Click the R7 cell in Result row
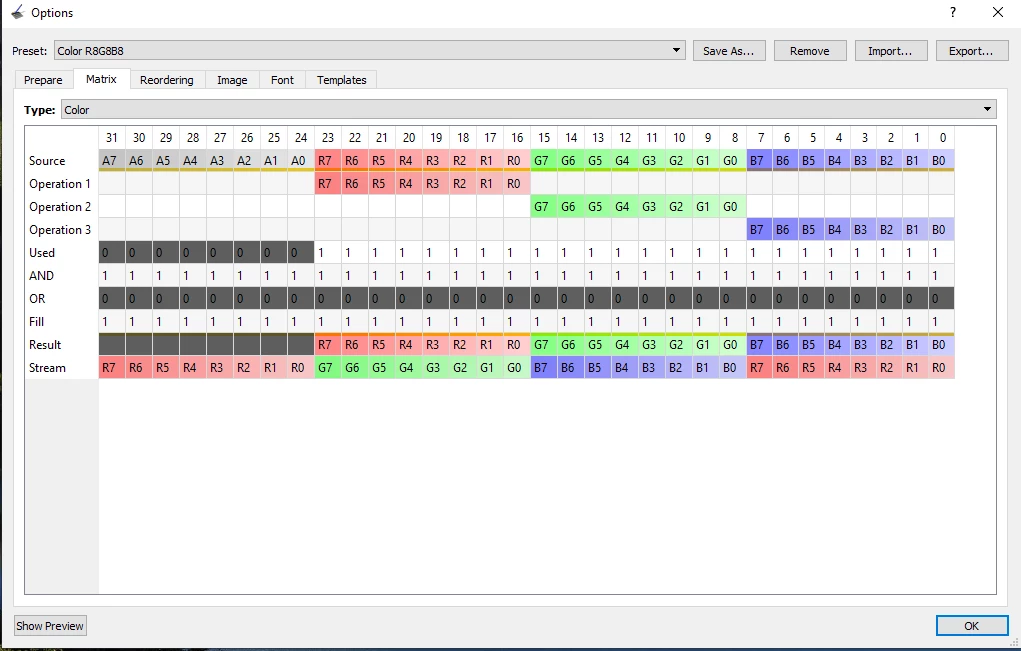Screen dimensions: 1021x651 (x=328, y=344)
